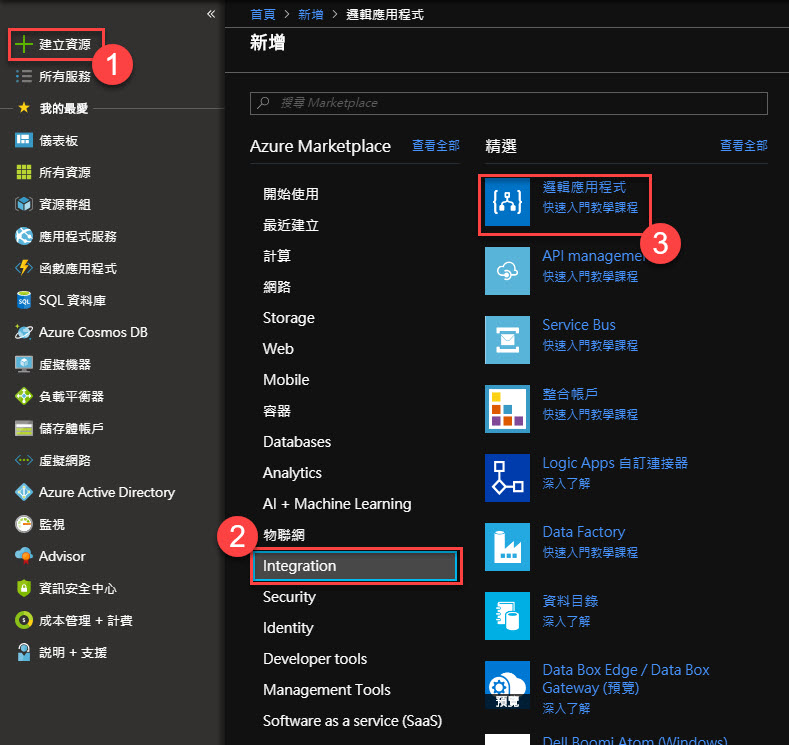Open 資訊安全中心 shield icon
Viewport: 789px width, 745px height.
tap(24, 588)
